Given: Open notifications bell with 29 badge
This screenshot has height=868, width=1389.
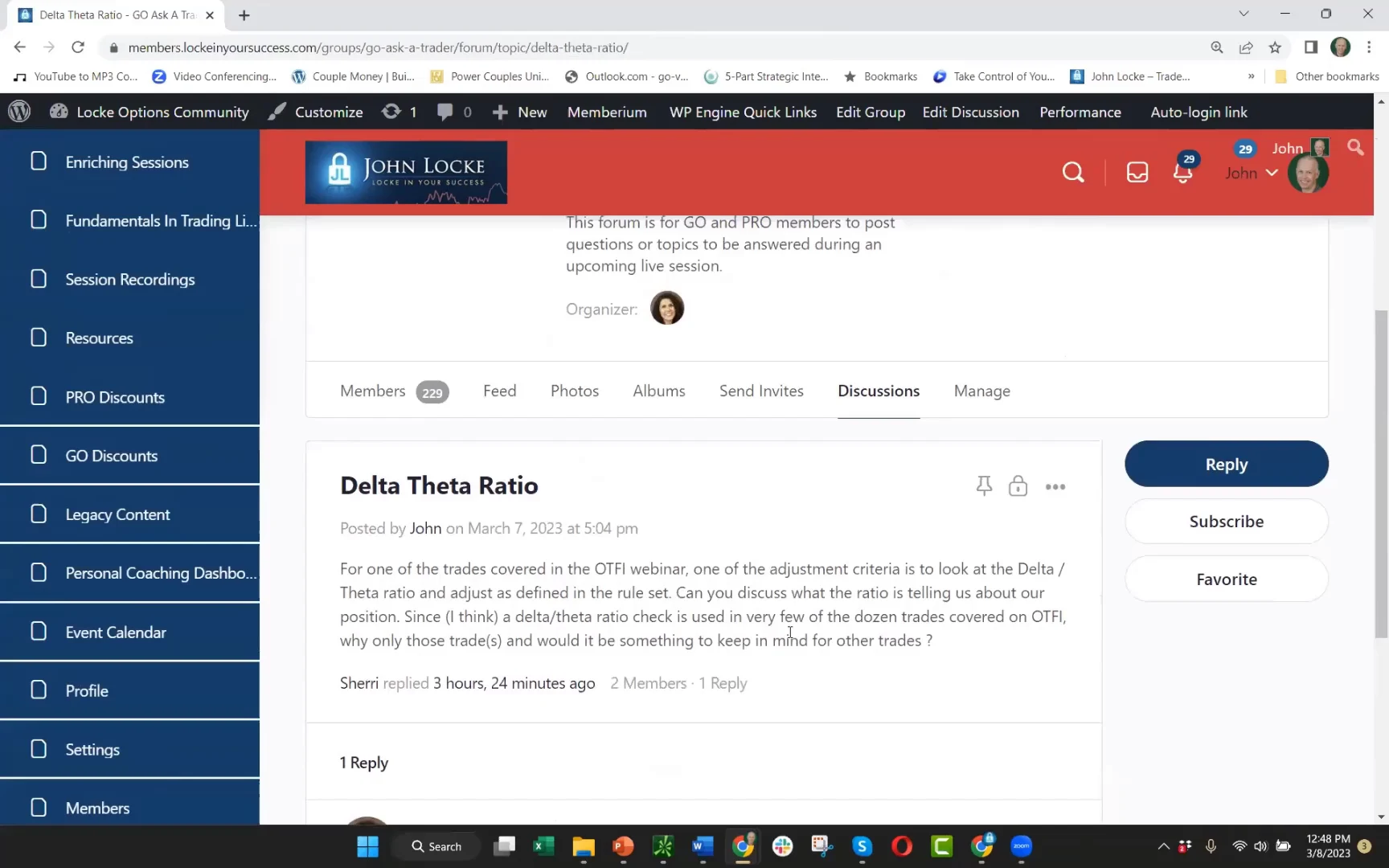Looking at the screenshot, I should (1182, 171).
